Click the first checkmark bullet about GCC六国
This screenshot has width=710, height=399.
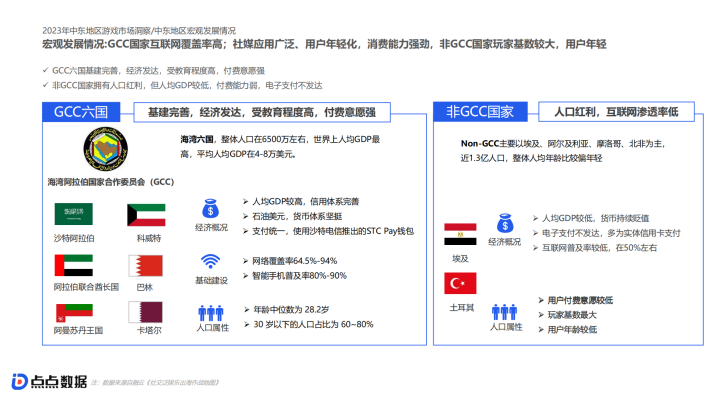coord(154,71)
